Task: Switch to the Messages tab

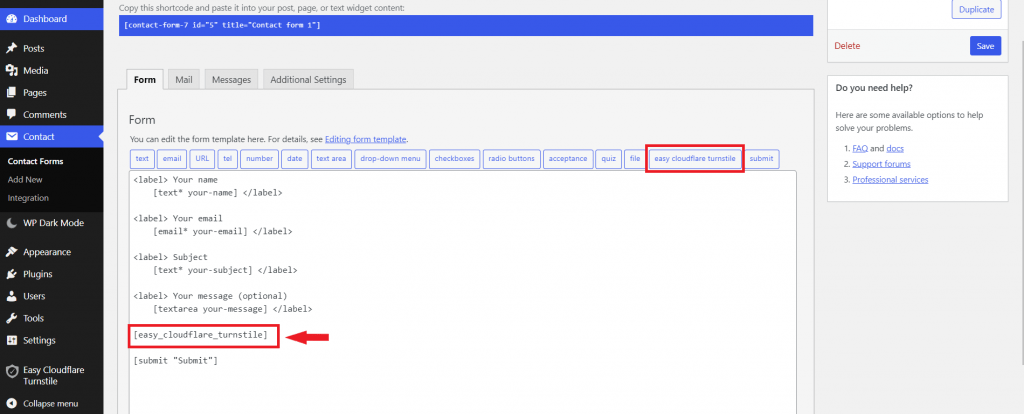Action: (x=232, y=80)
